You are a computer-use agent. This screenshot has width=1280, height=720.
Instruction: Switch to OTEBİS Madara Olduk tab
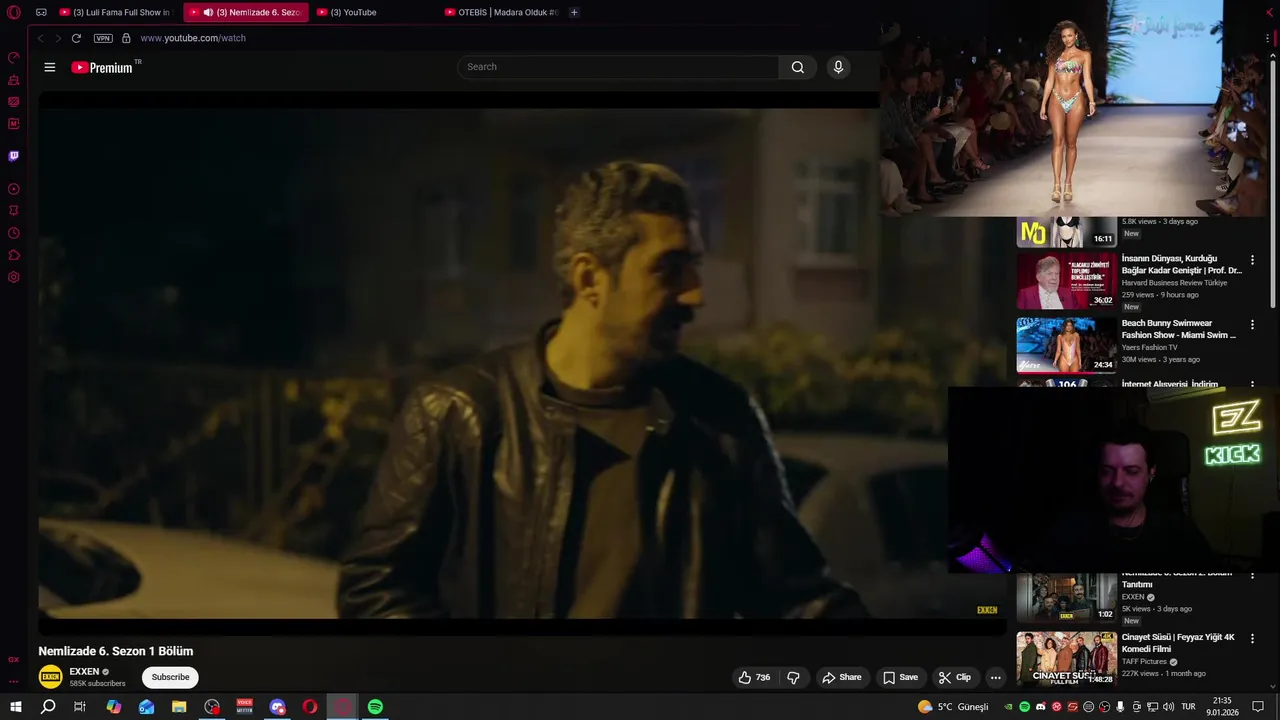[x=501, y=12]
